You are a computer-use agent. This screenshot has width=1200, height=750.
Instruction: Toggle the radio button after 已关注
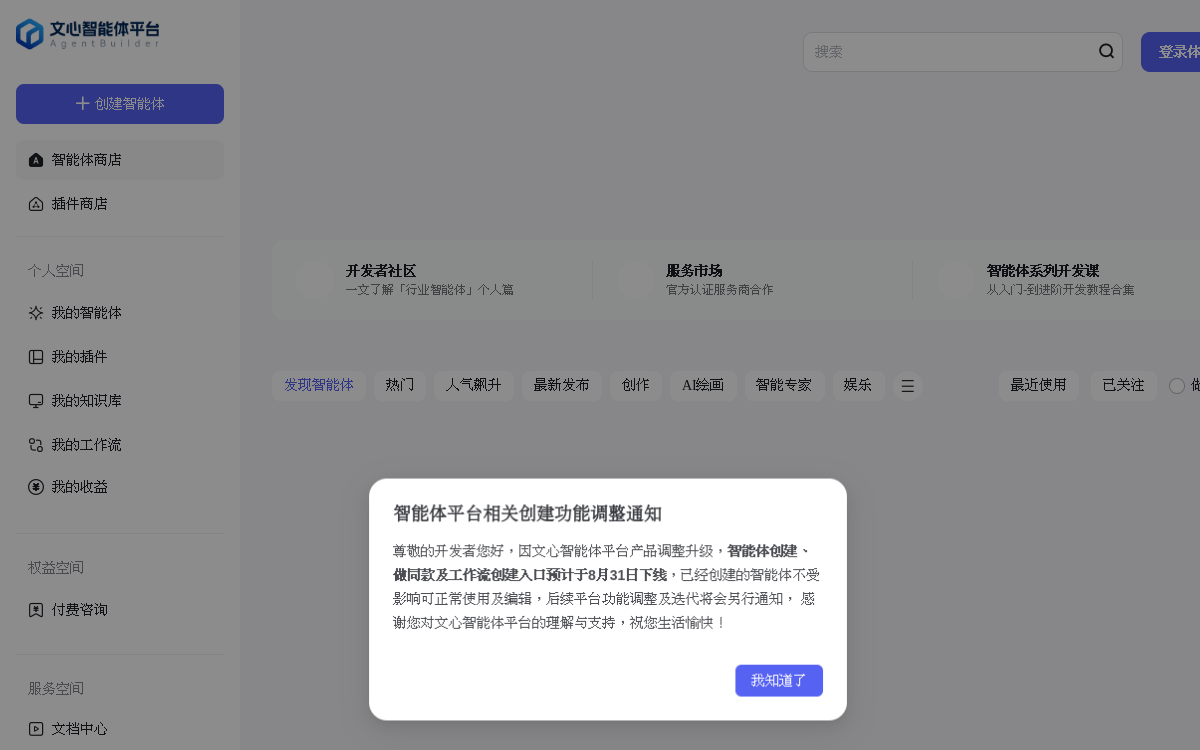click(1177, 386)
